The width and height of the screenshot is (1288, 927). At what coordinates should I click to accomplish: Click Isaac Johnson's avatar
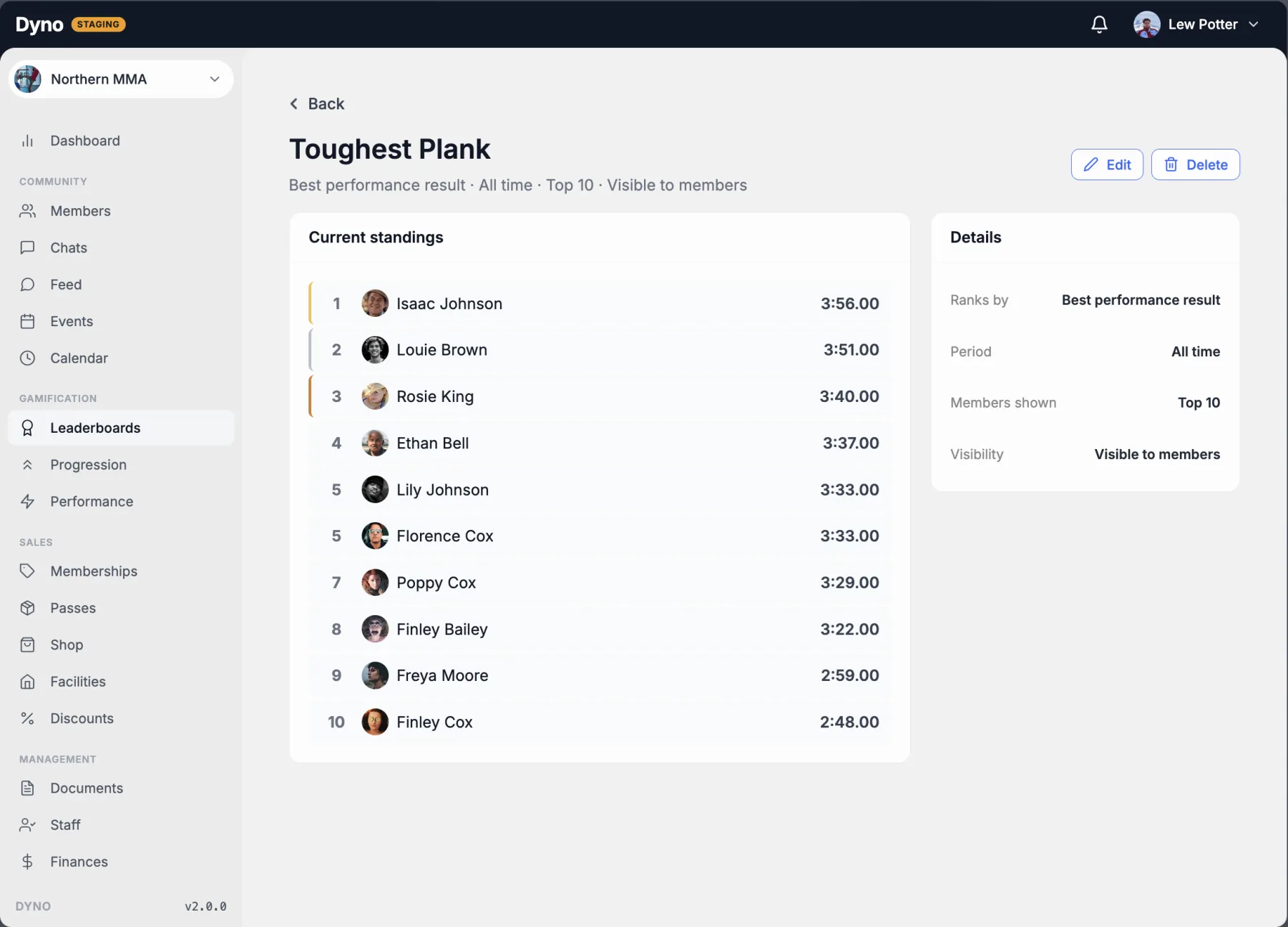[375, 303]
